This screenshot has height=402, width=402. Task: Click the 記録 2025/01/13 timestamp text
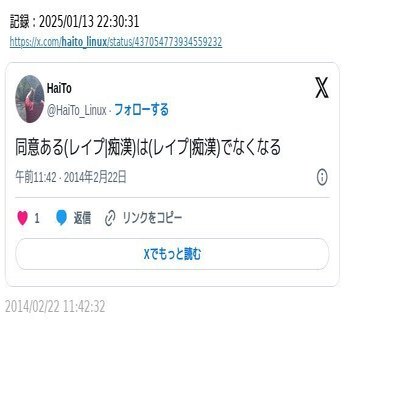(x=74, y=22)
